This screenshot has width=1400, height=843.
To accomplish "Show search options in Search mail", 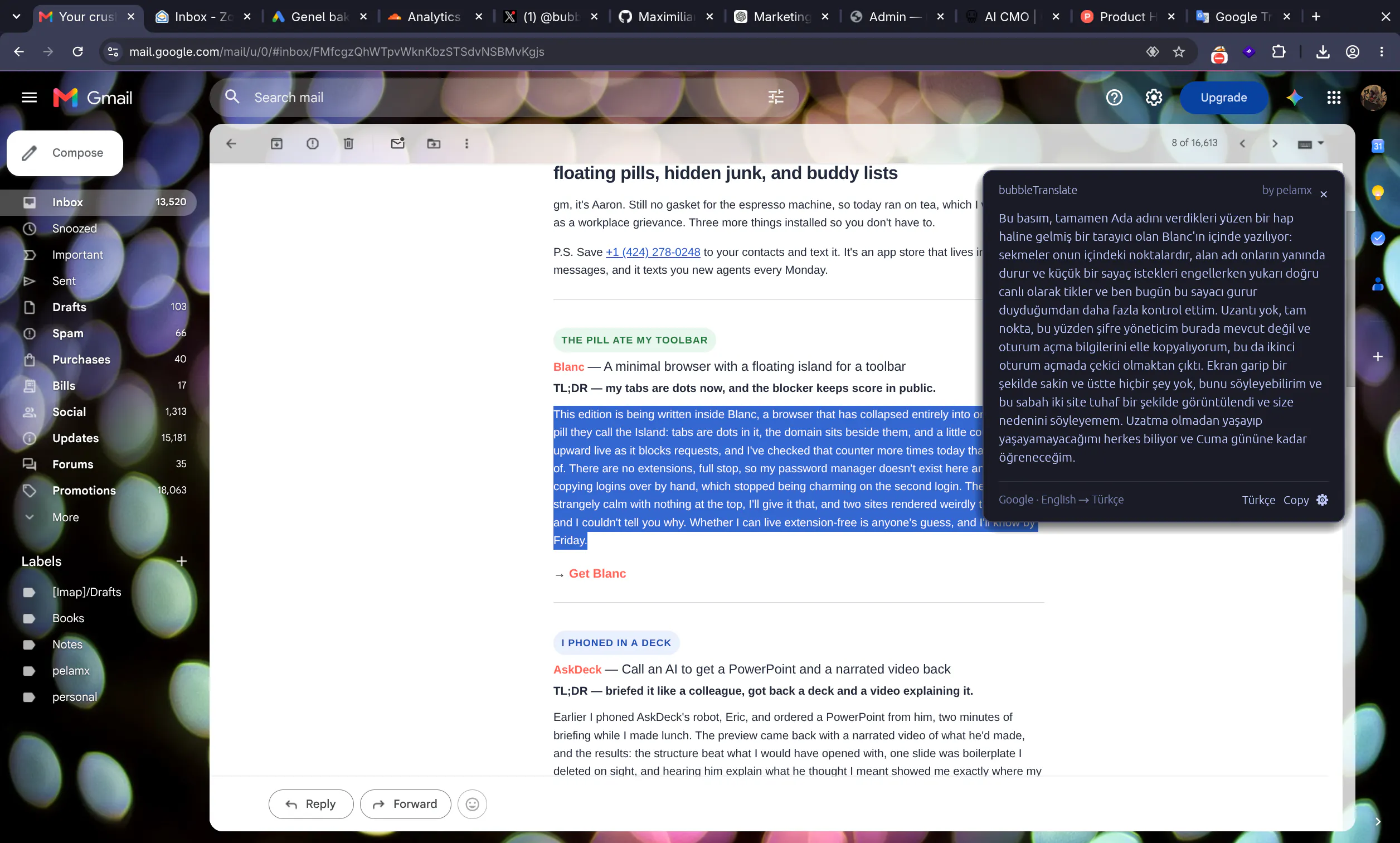I will (776, 97).
